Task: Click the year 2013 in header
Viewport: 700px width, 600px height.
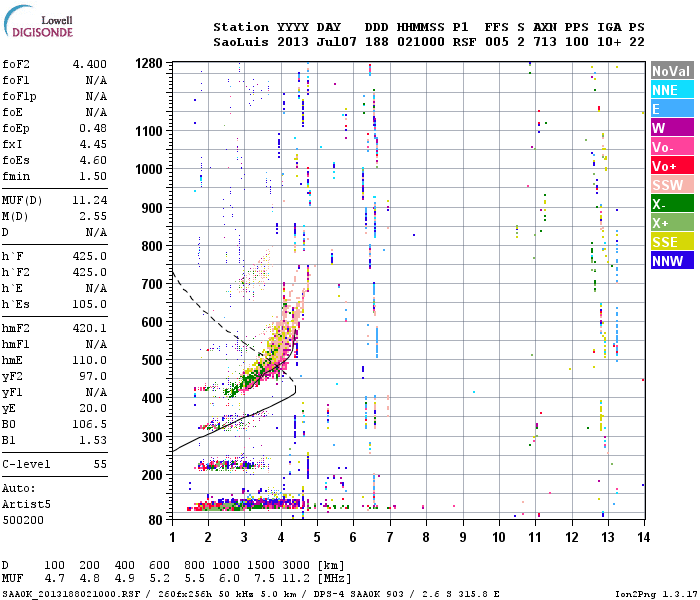Action: pos(293,42)
